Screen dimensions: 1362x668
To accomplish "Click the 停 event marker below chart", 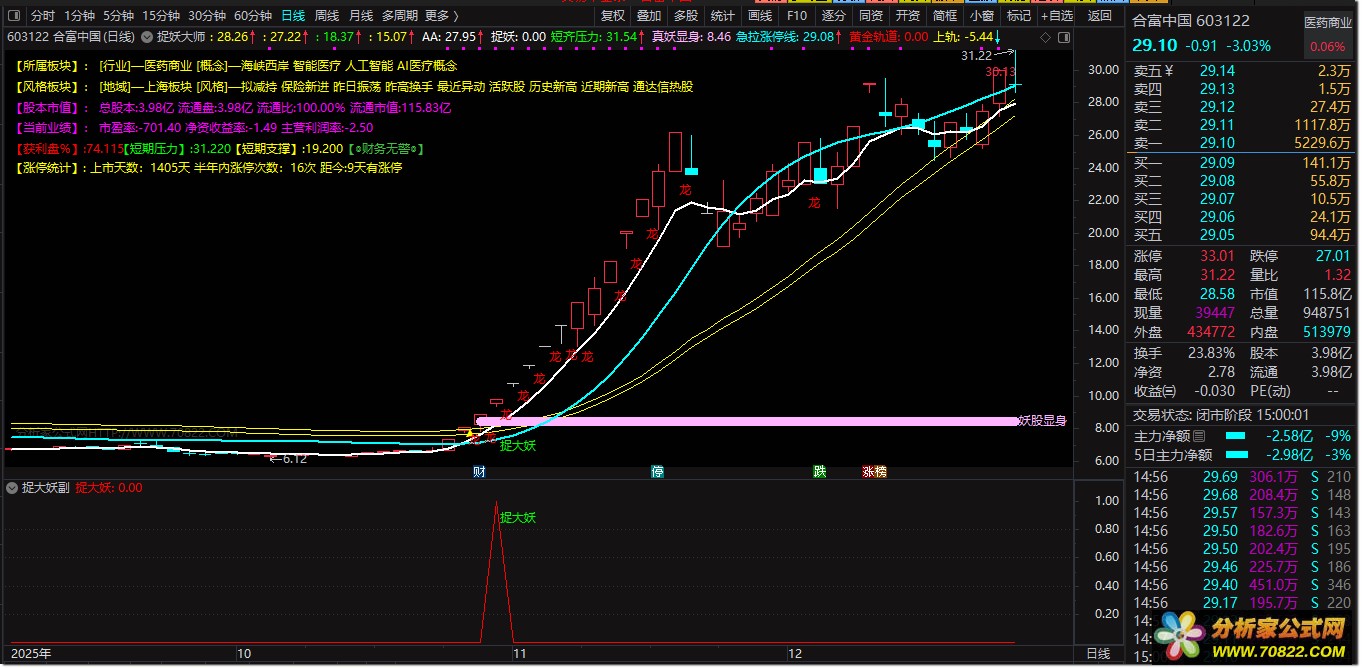I will 657,471.
